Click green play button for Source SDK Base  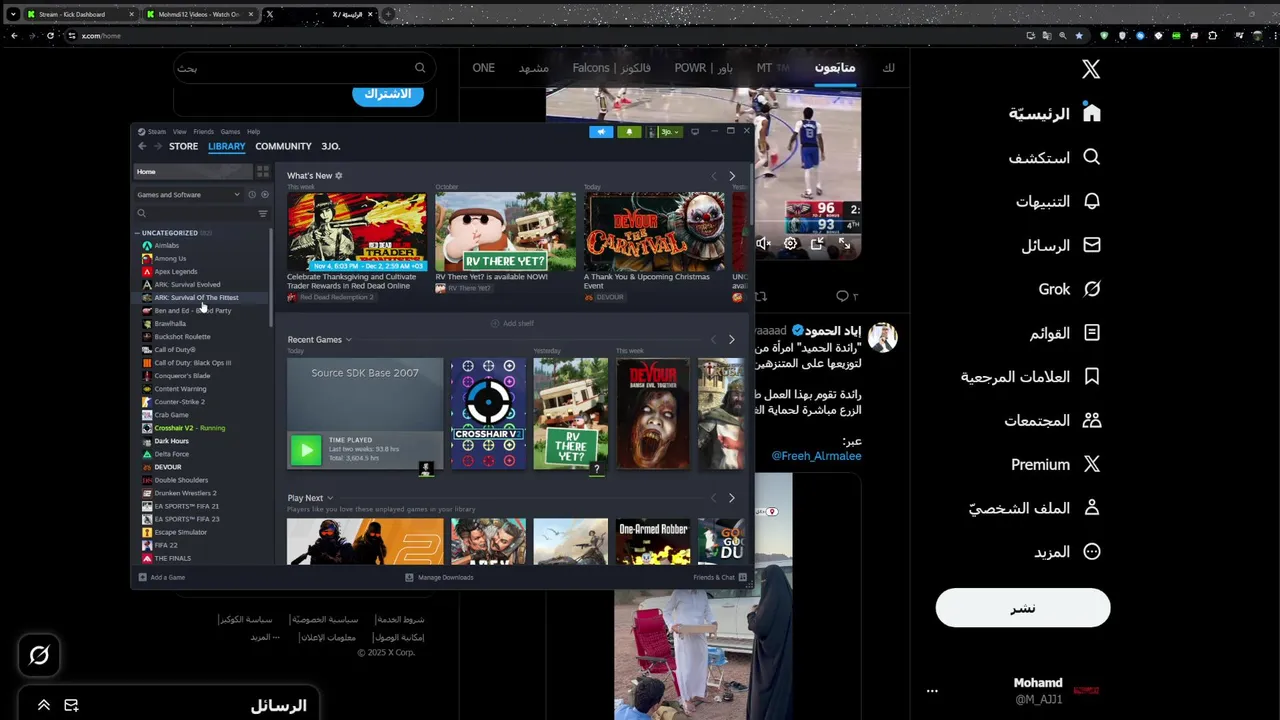[306, 449]
